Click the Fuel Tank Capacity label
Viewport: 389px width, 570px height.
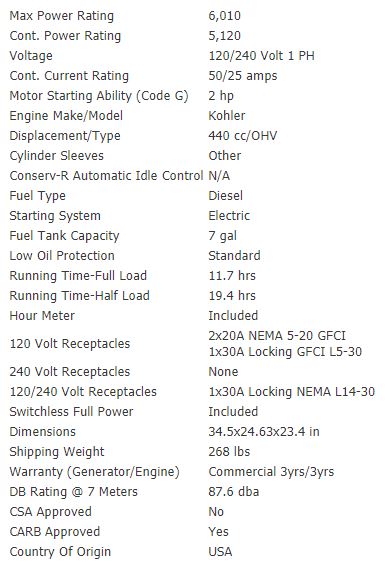click(x=64, y=236)
